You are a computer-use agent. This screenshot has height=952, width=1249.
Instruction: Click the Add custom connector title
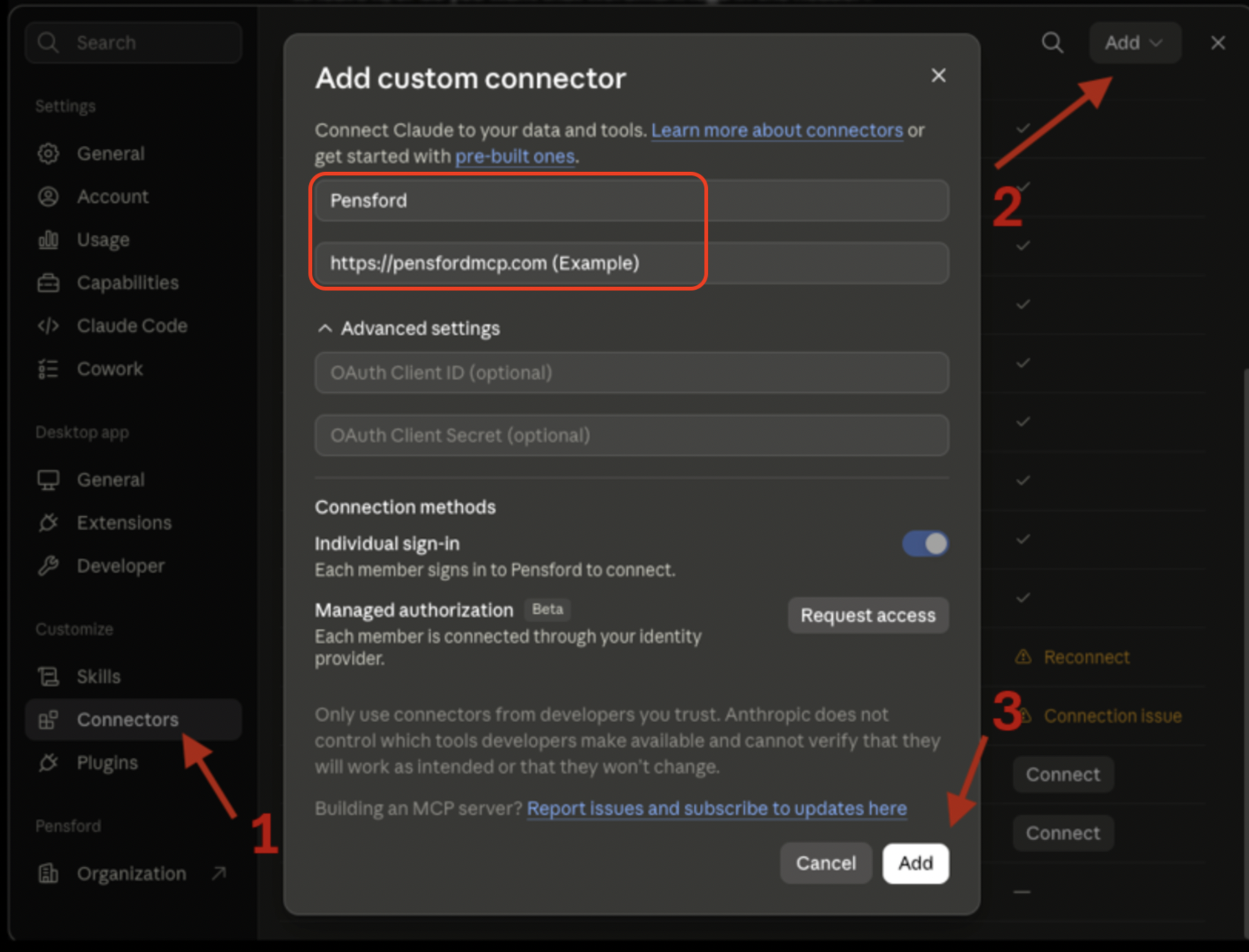click(x=471, y=78)
